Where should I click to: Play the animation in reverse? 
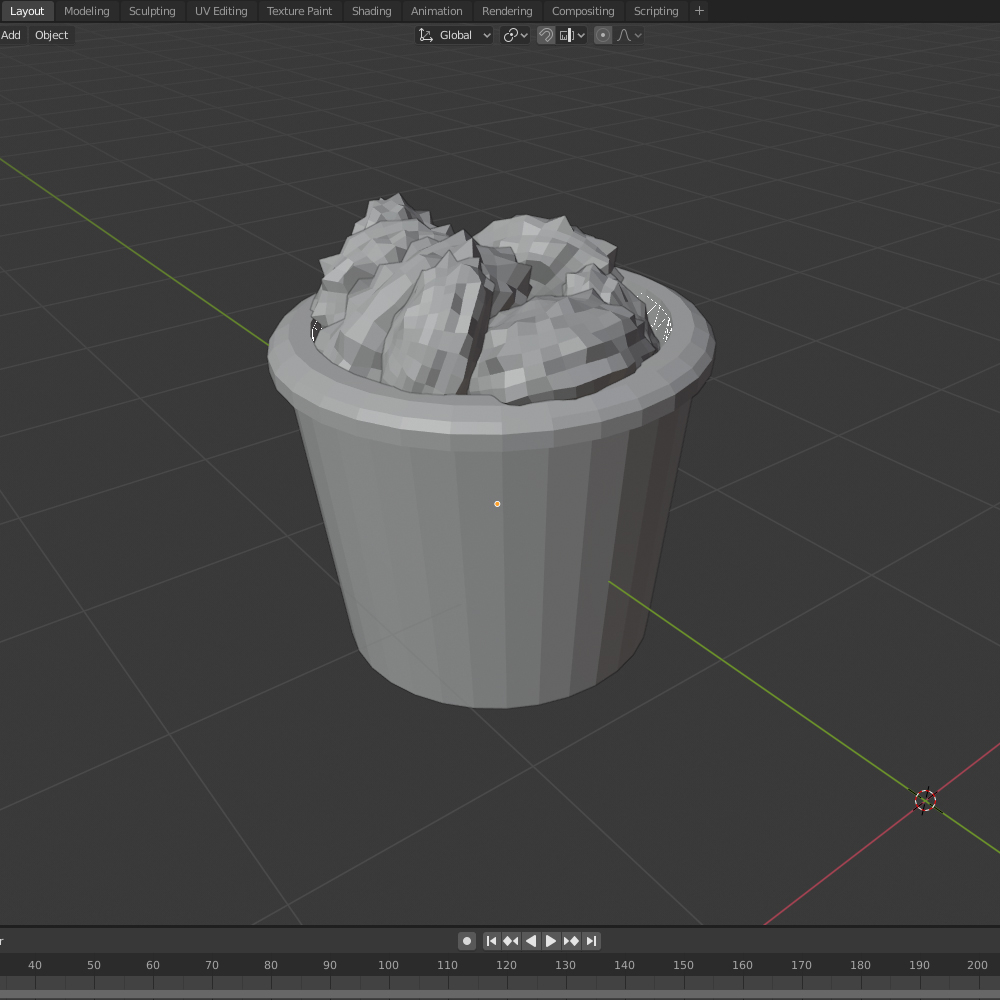[531, 941]
